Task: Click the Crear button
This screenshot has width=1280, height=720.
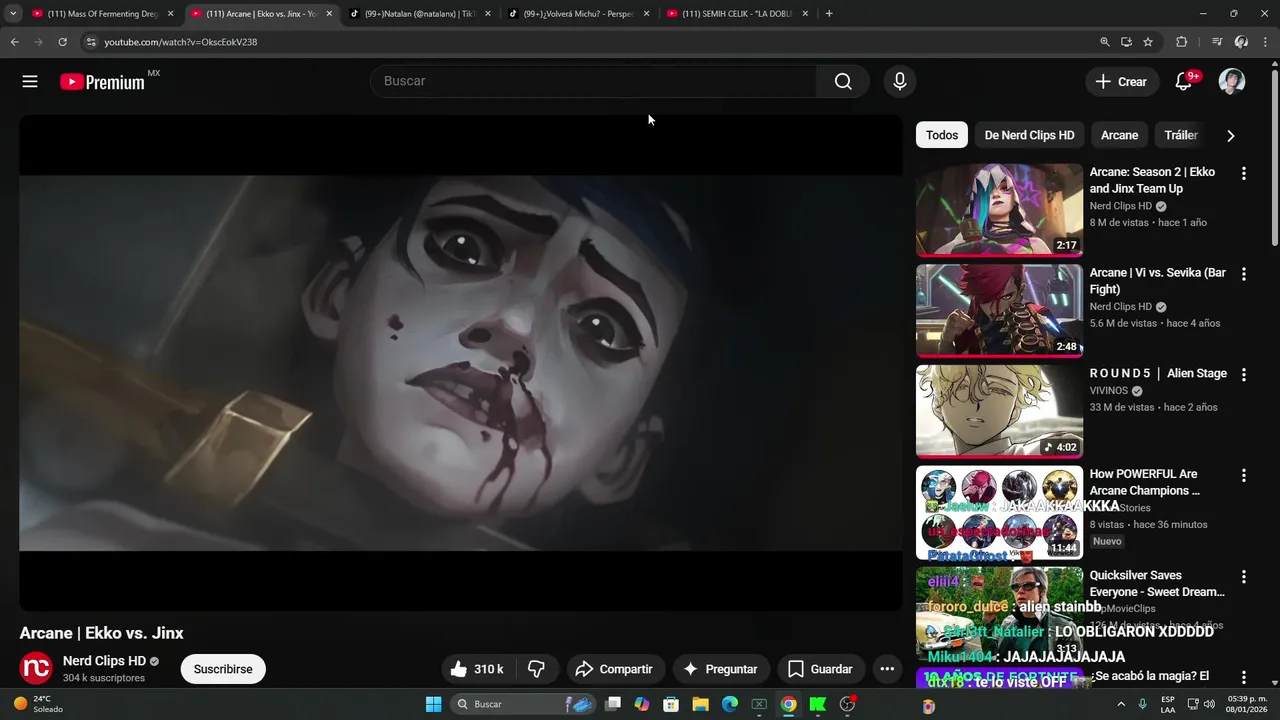Action: [x=1122, y=82]
